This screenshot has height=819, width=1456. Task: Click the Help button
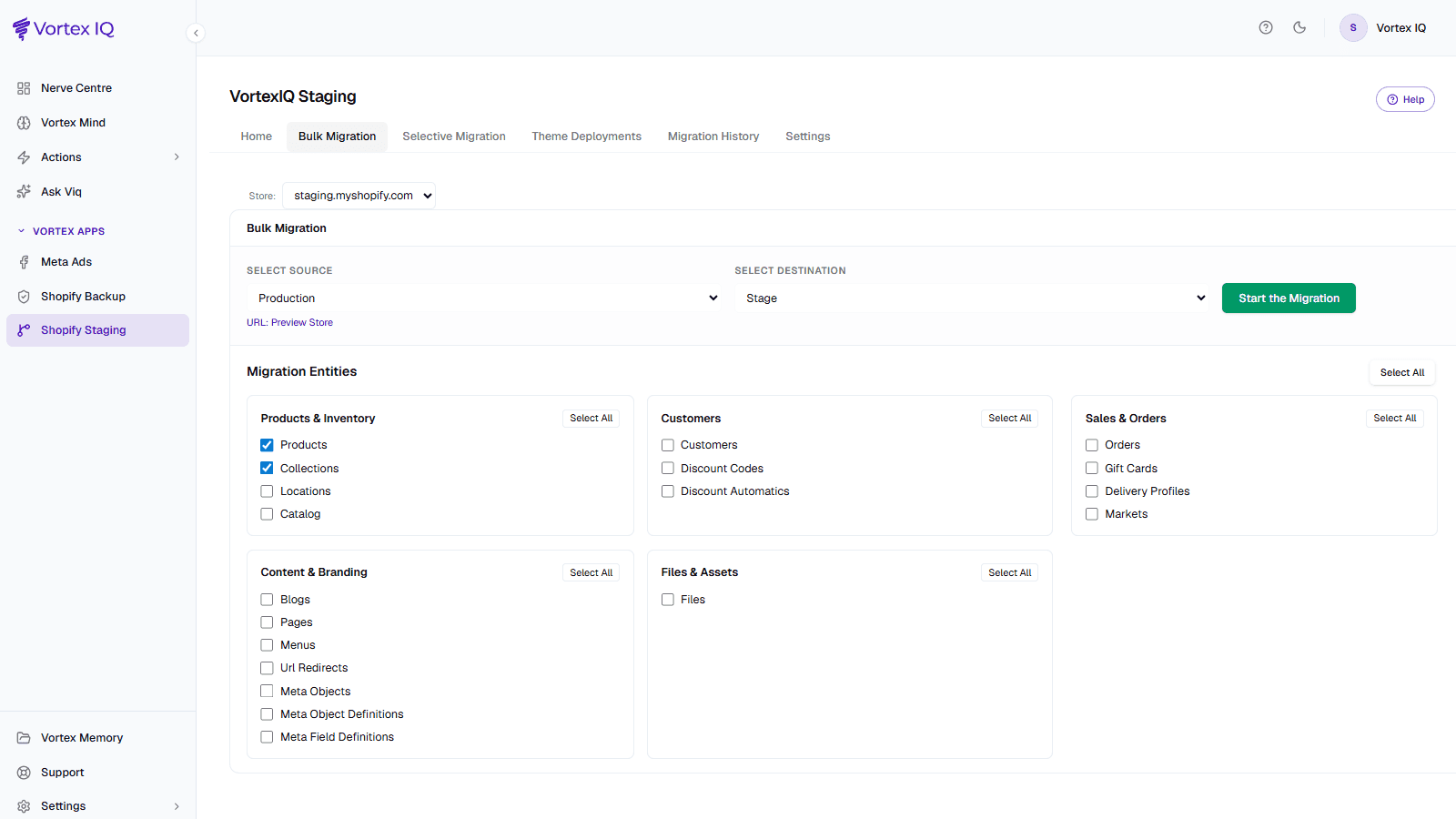[1405, 99]
